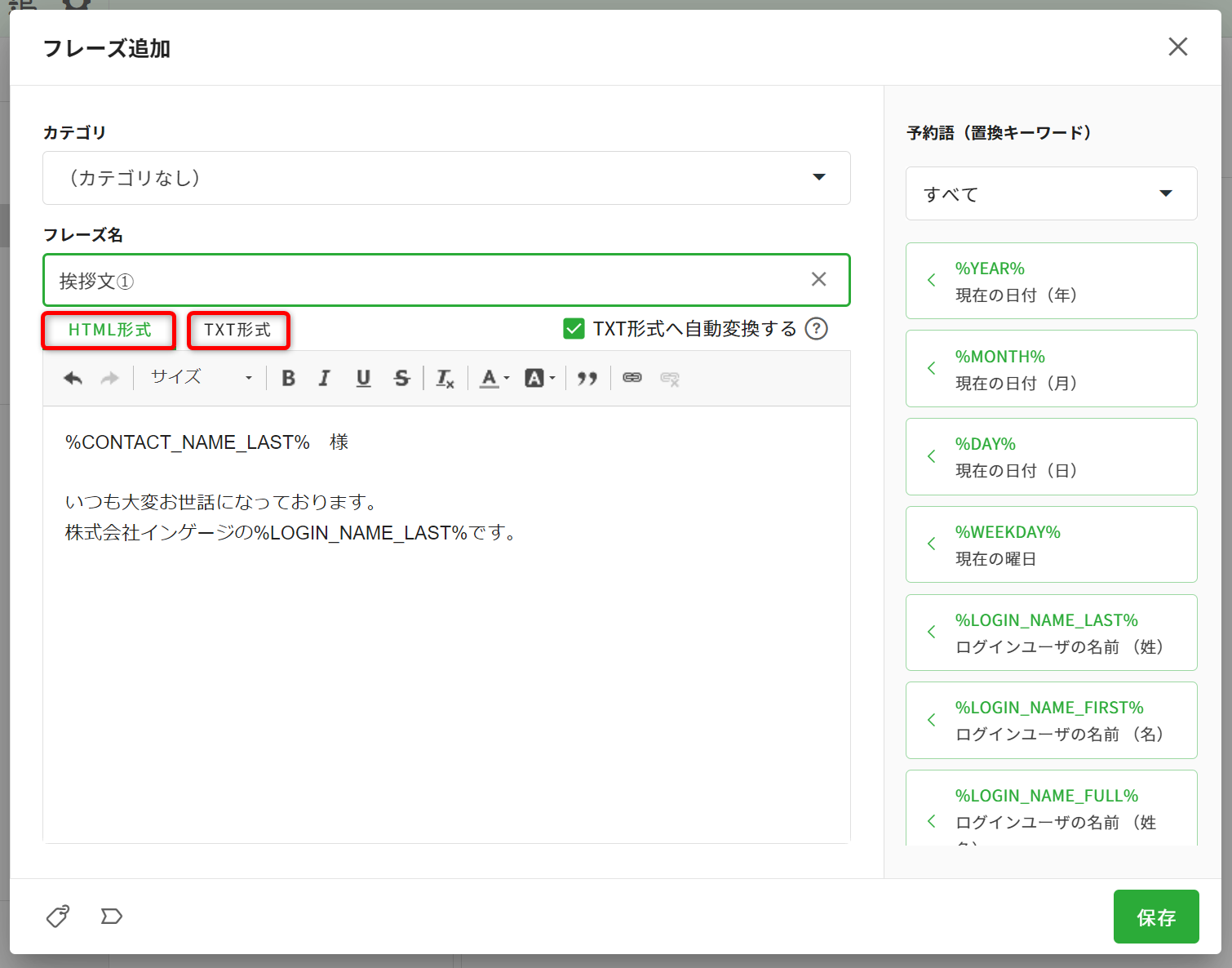Click the フレーズ名 input field
The width and height of the screenshot is (1232, 968).
424,281
